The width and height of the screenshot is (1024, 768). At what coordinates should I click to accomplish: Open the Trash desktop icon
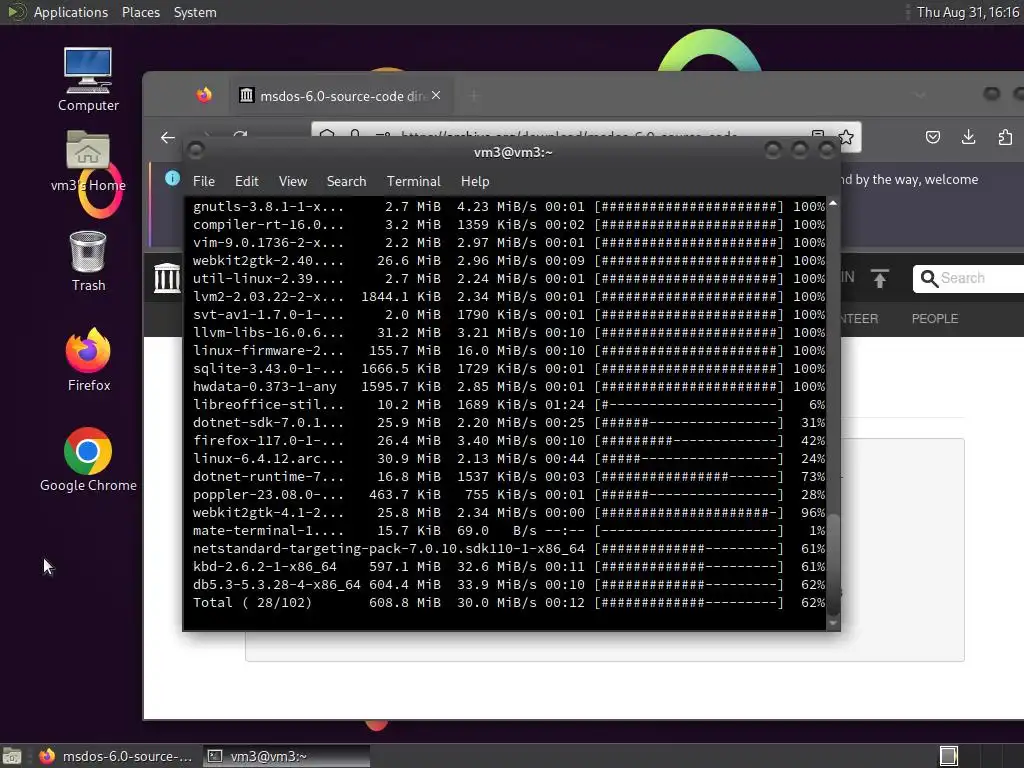click(x=88, y=261)
